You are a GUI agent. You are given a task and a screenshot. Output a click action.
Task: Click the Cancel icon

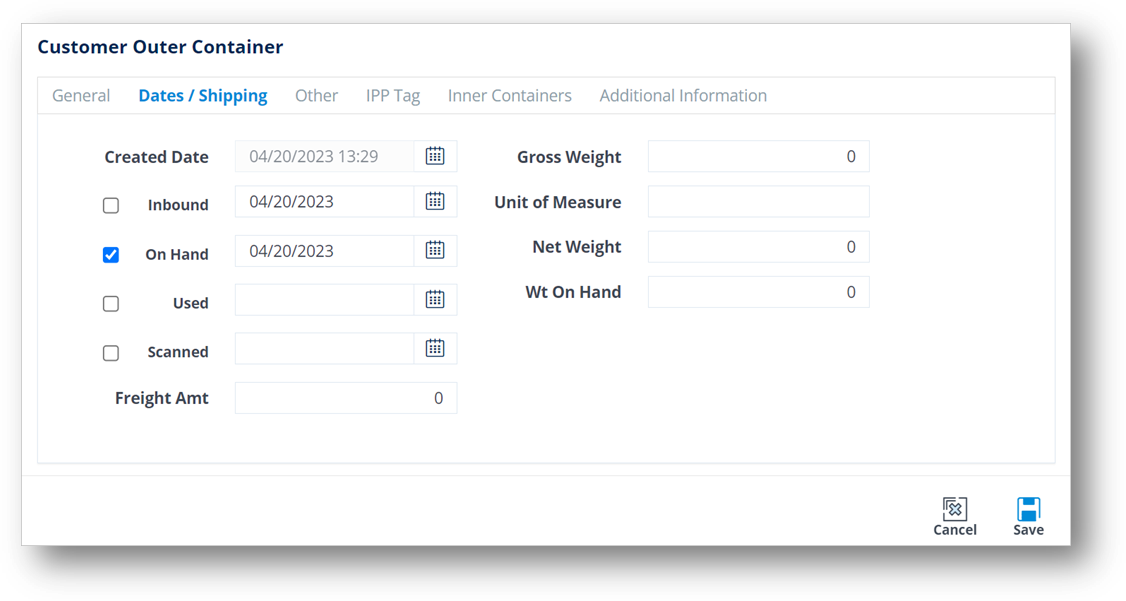tap(954, 508)
